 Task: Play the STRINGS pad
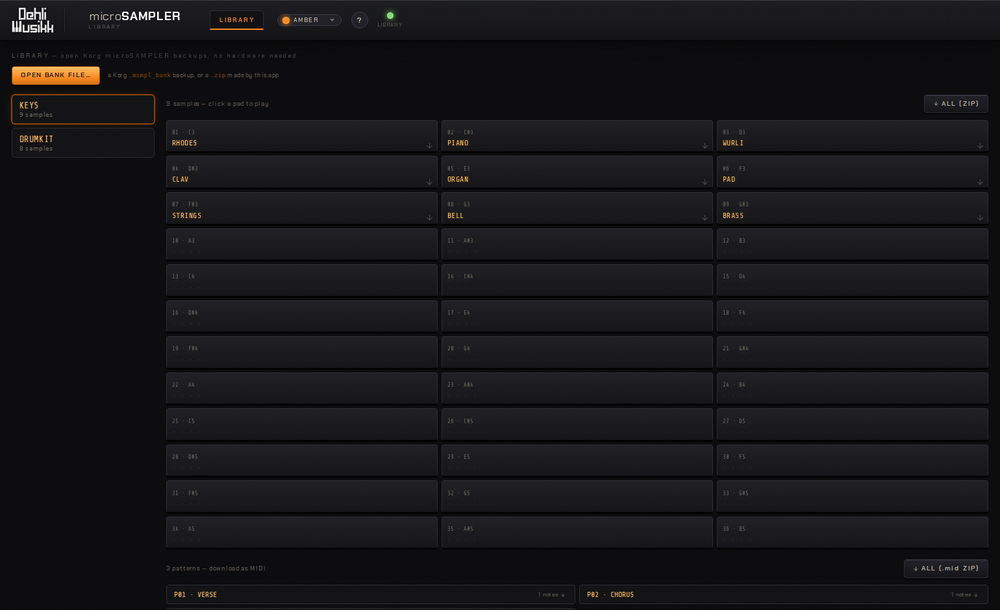pyautogui.click(x=302, y=209)
